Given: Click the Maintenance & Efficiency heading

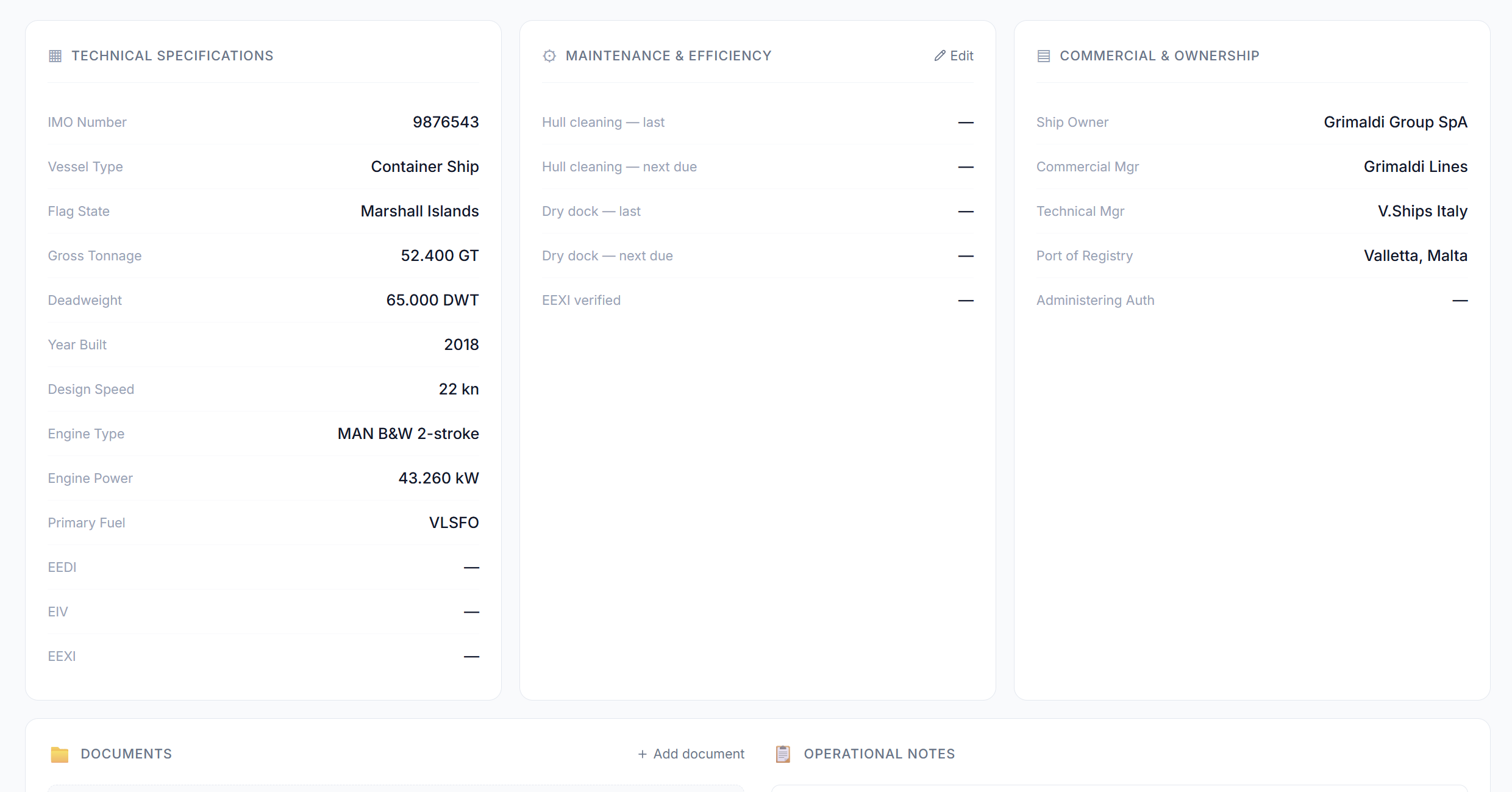Looking at the screenshot, I should tap(669, 55).
